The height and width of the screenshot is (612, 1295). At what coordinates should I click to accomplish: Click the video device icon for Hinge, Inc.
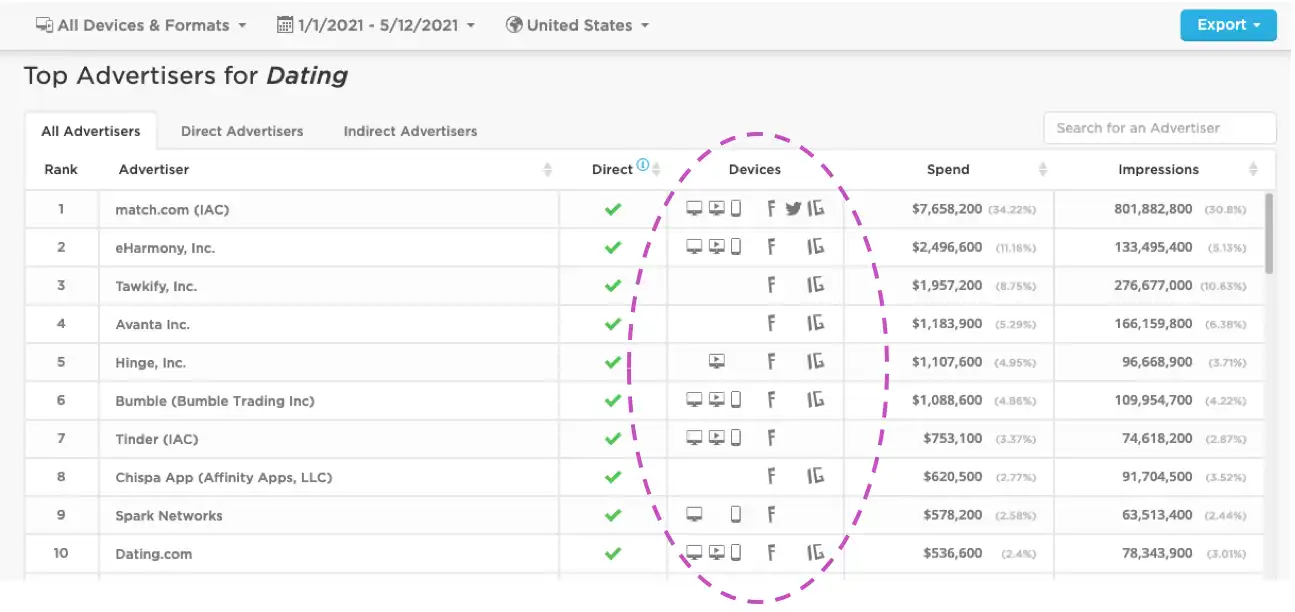pos(716,362)
